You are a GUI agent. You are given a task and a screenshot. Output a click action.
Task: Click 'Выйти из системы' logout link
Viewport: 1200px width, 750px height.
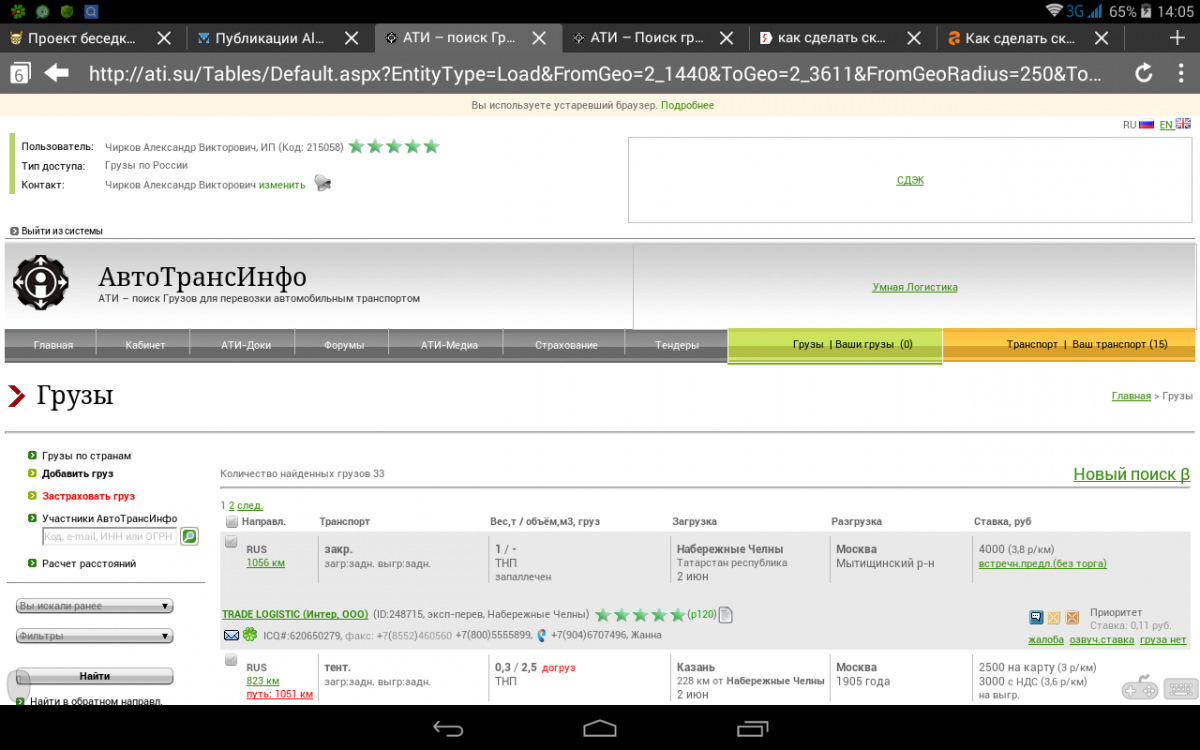[62, 231]
